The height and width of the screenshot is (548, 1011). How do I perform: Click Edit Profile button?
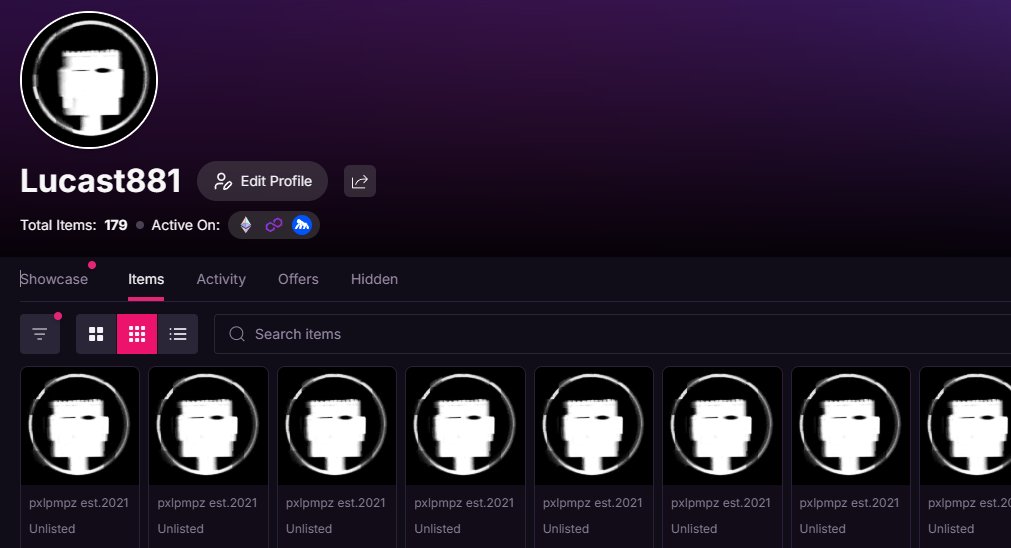(x=262, y=181)
